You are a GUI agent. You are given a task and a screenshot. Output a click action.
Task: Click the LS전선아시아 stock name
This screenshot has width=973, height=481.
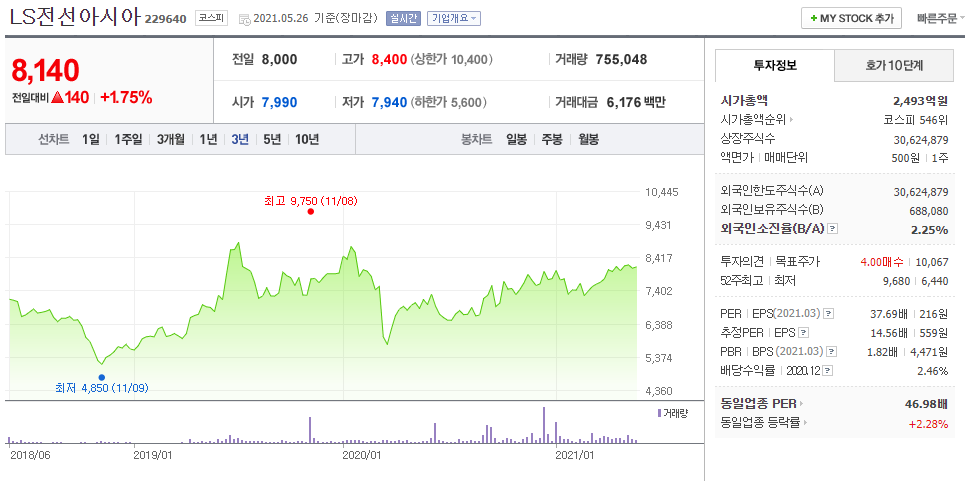click(x=74, y=17)
